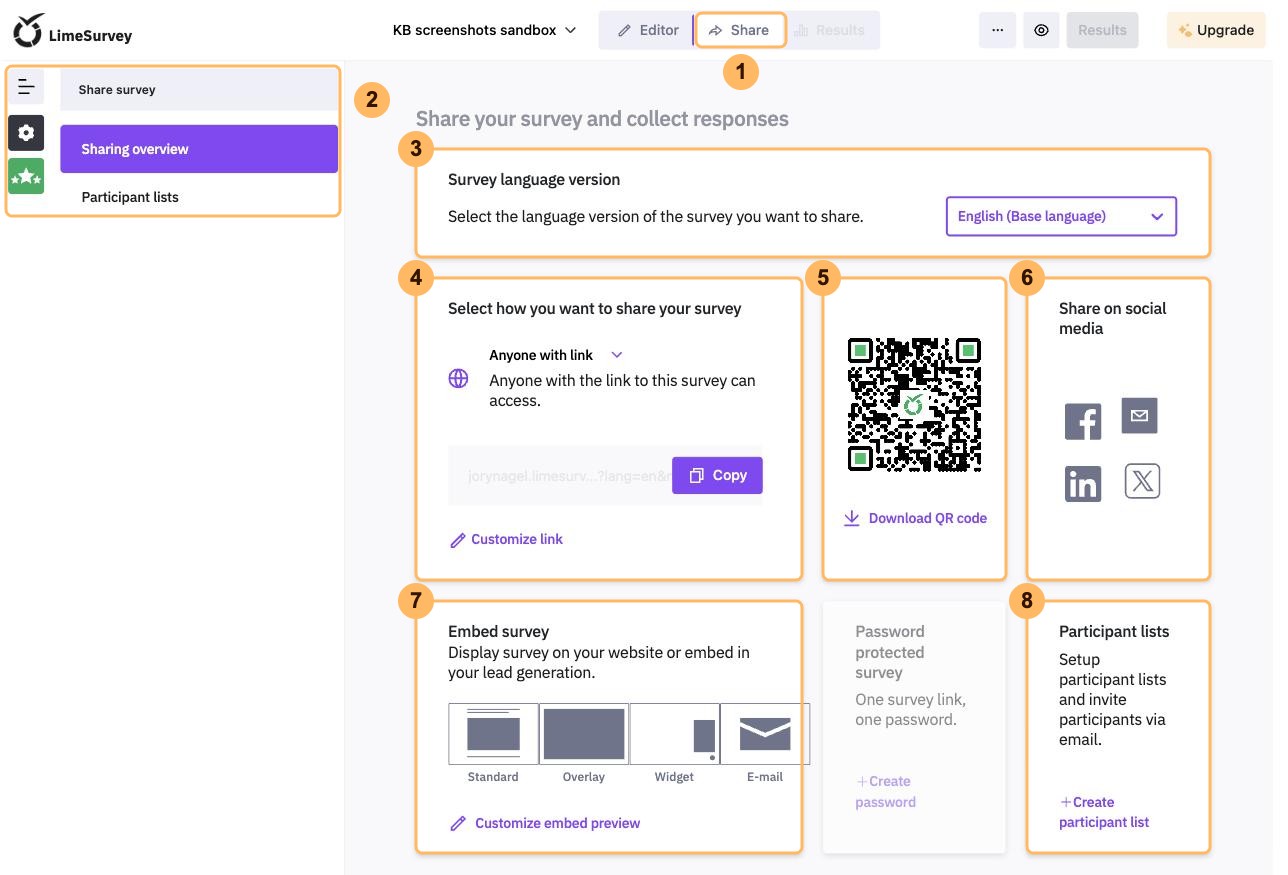Image resolution: width=1288 pixels, height=875 pixels.
Task: Click the green stars sidebar icon
Action: [x=26, y=177]
